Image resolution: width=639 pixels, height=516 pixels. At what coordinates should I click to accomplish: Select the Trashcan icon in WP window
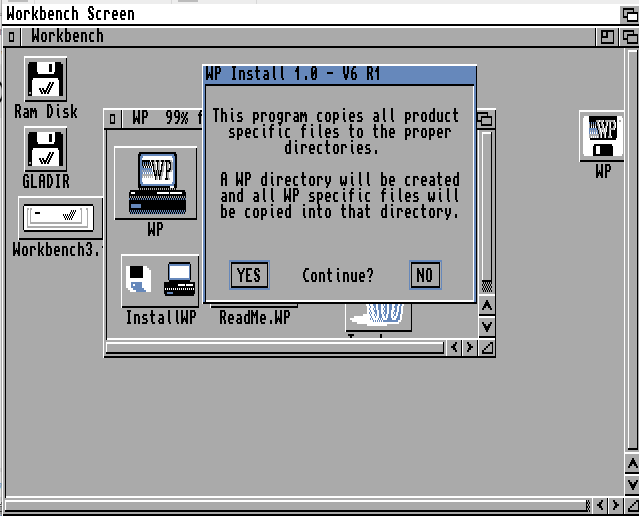click(x=378, y=316)
